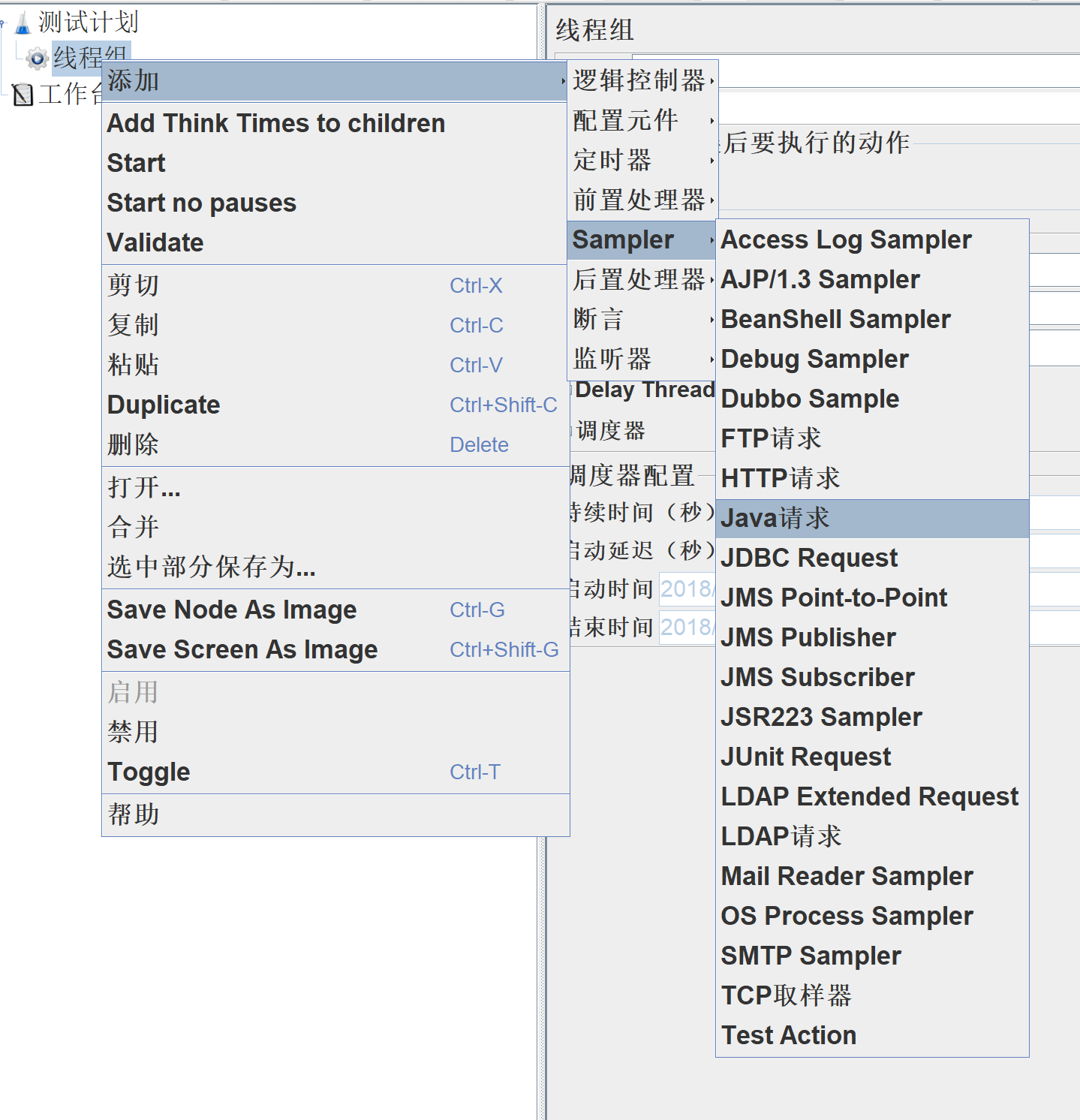Add JUnit Request sampler

point(872,757)
